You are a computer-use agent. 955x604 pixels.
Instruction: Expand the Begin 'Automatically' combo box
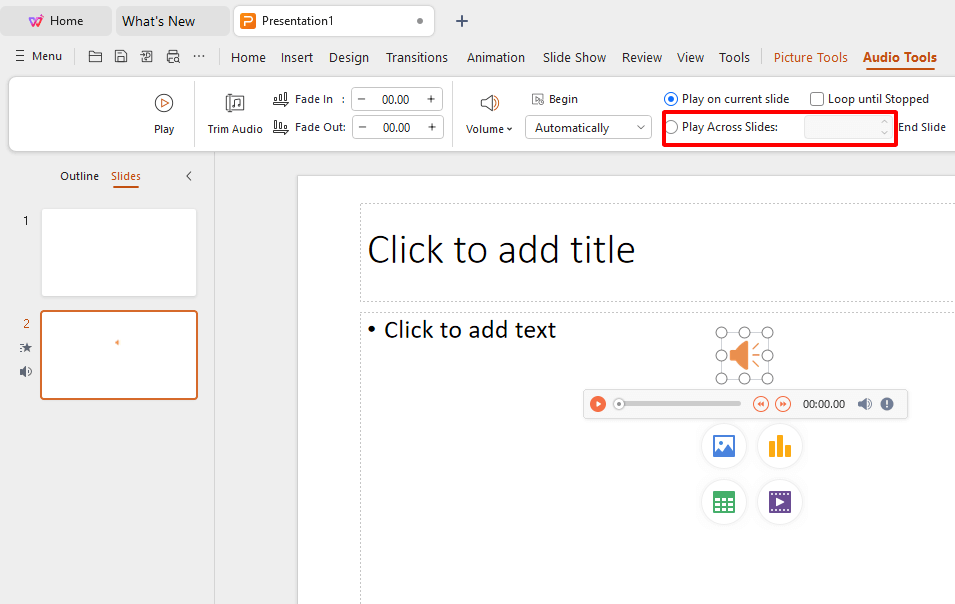tap(588, 128)
